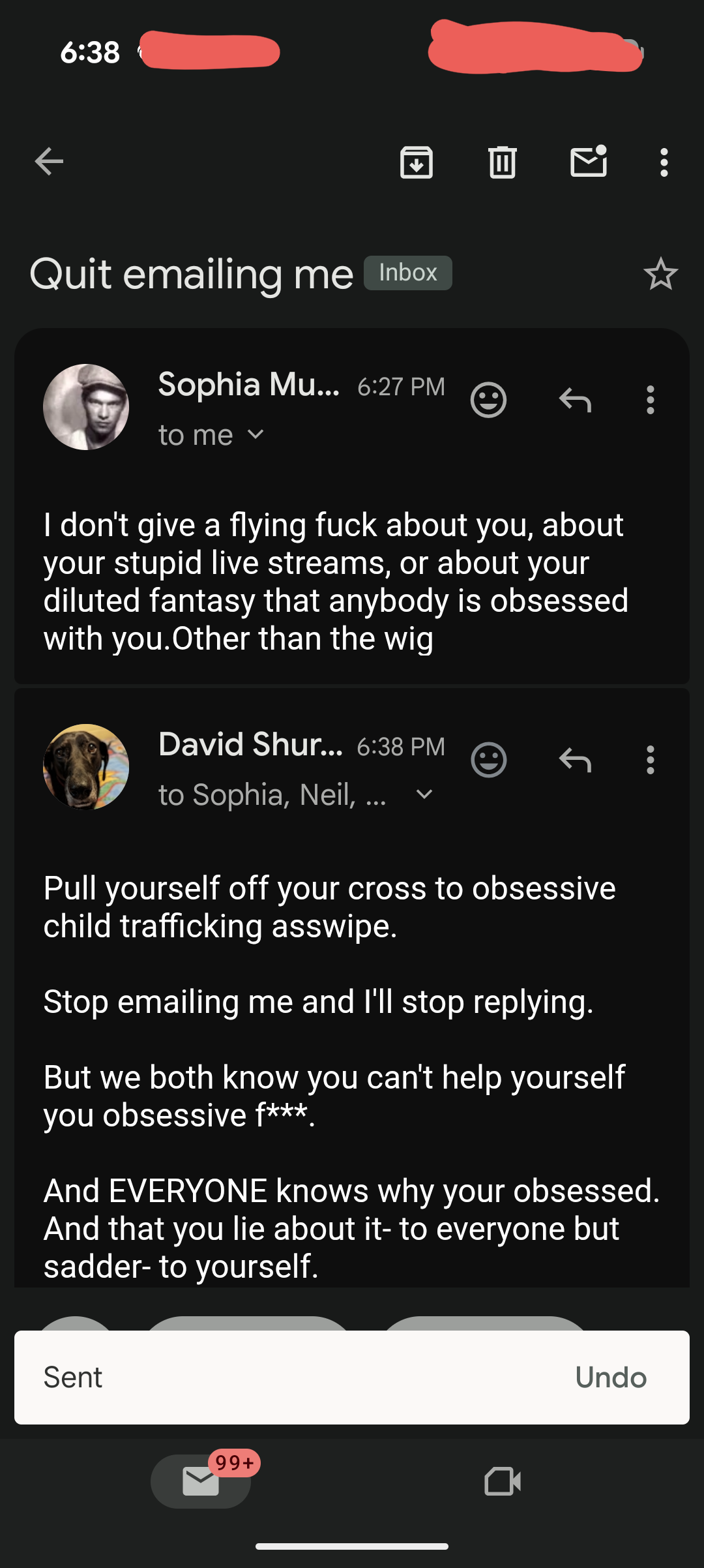
Task: Mark the conversation as unread
Action: (589, 162)
